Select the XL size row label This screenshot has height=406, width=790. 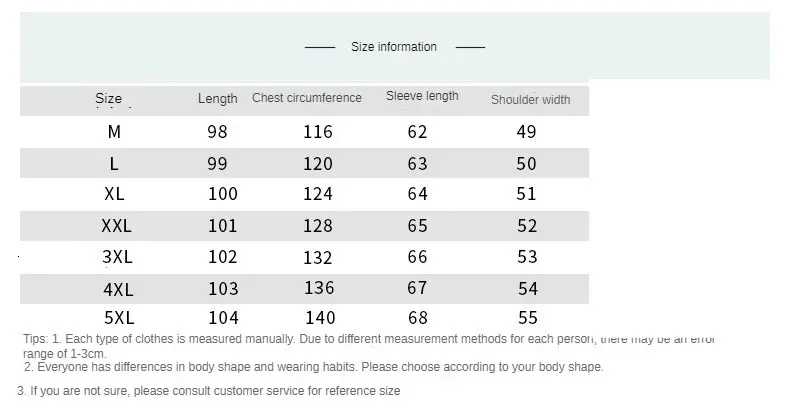pyautogui.click(x=114, y=194)
